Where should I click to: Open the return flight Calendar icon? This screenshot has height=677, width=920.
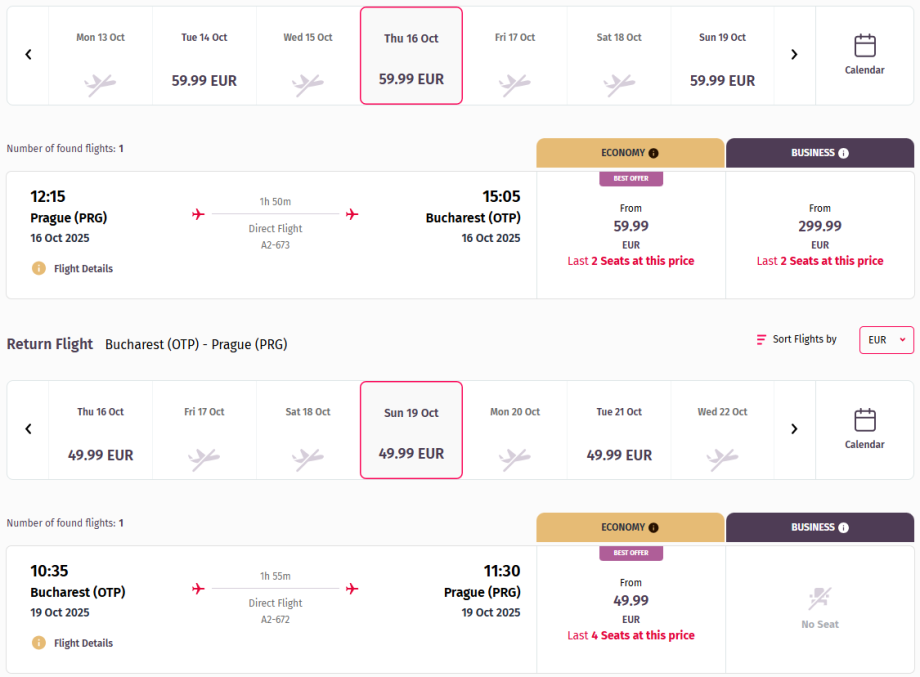(x=865, y=420)
